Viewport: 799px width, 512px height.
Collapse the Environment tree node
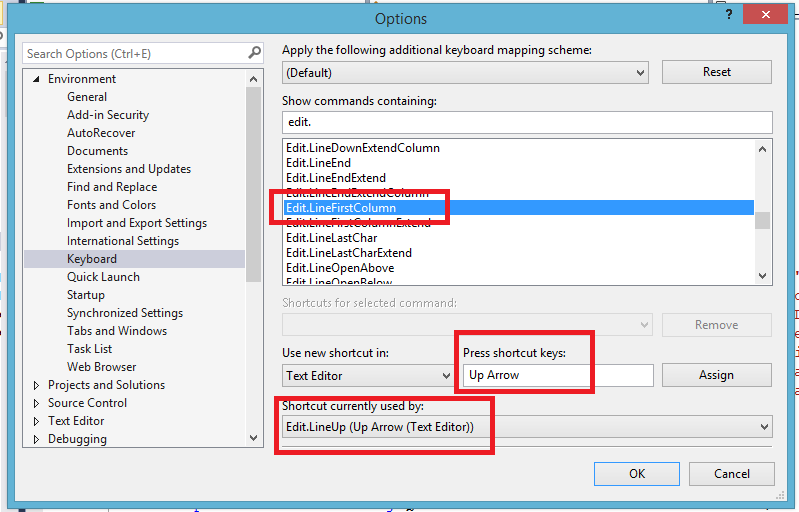tap(36, 79)
